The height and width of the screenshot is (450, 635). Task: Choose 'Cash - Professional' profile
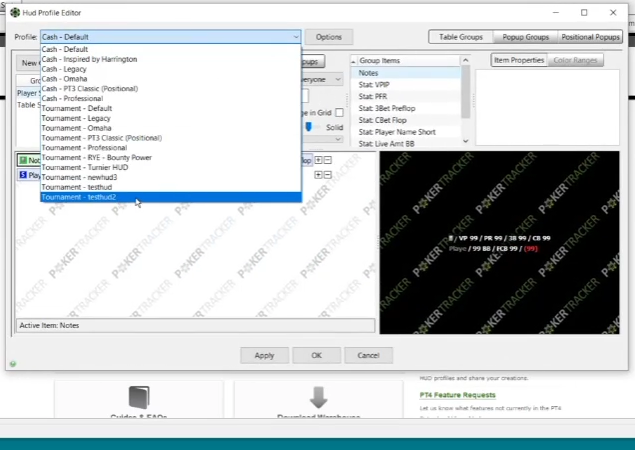click(x=171, y=98)
